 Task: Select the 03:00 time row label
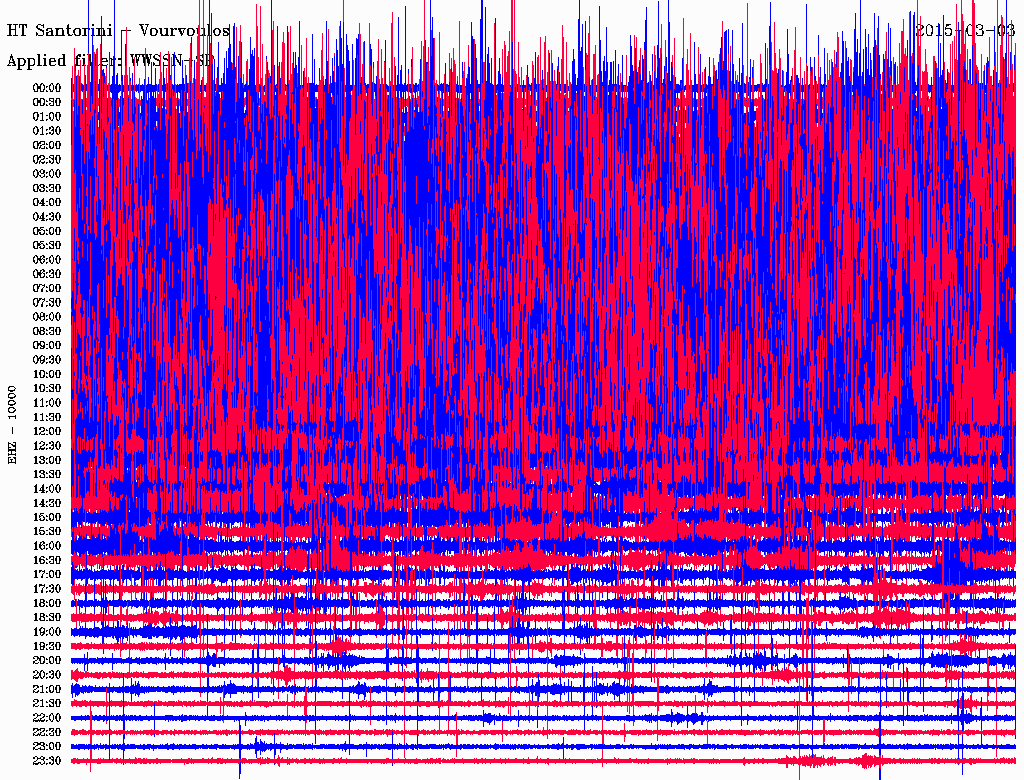coord(47,174)
